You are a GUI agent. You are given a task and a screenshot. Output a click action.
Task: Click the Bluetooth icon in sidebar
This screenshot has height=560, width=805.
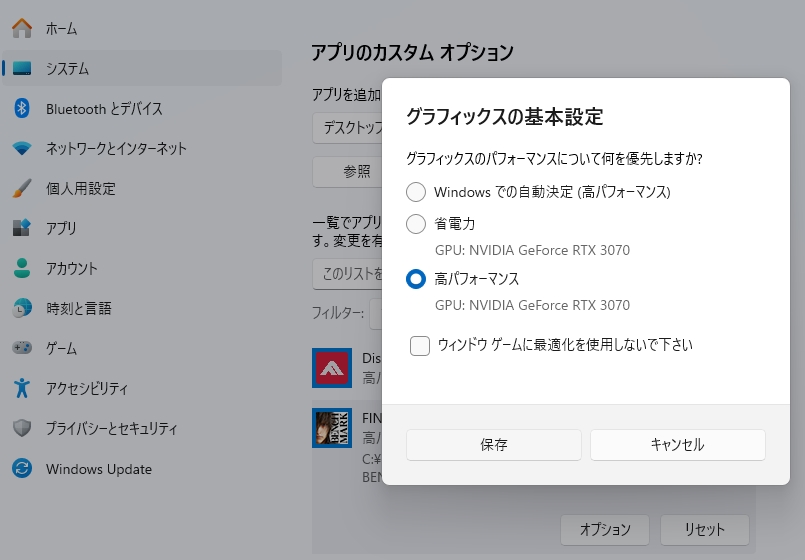click(x=22, y=109)
